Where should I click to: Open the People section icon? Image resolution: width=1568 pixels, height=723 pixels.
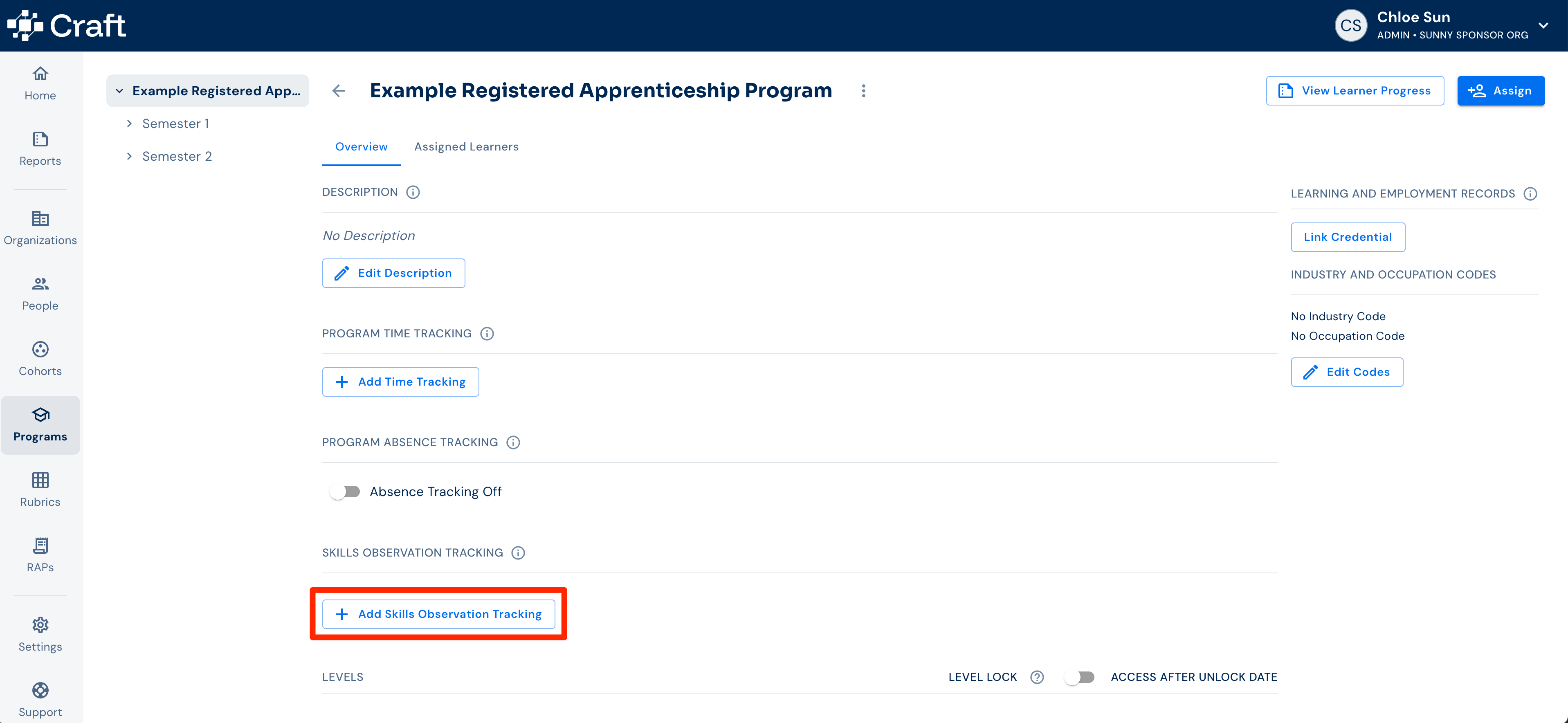point(40,284)
